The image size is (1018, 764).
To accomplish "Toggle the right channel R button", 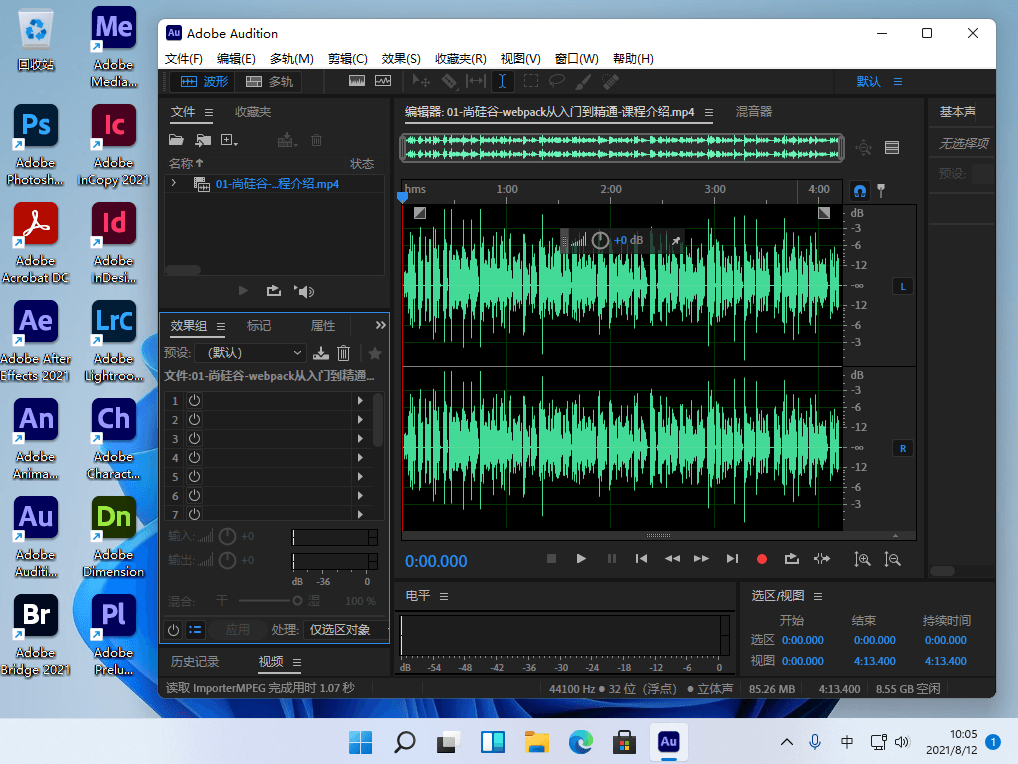I will pos(902,449).
